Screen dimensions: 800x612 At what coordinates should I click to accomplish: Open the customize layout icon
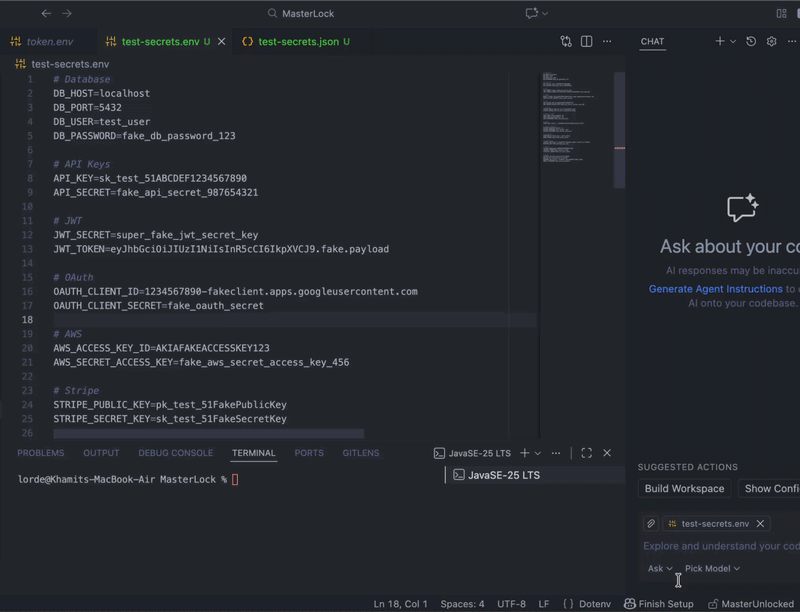click(x=781, y=13)
